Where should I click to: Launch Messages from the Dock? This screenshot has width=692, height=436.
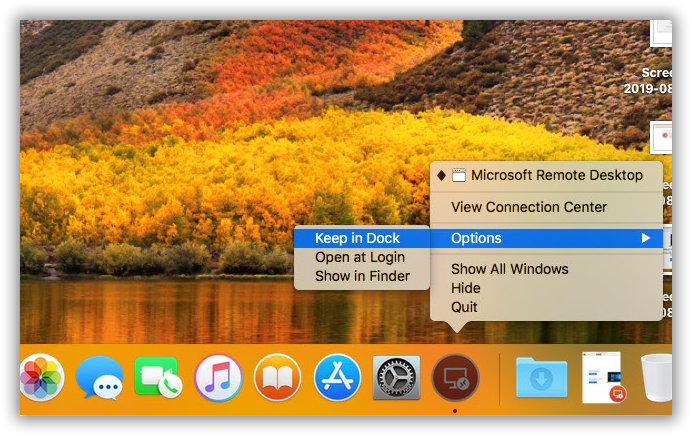[100, 379]
